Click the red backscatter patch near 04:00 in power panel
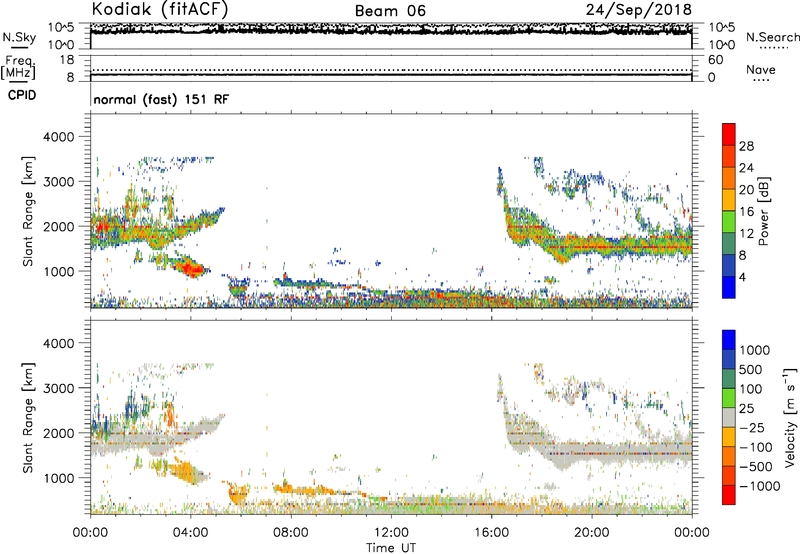The width and height of the screenshot is (800, 554). click(191, 268)
